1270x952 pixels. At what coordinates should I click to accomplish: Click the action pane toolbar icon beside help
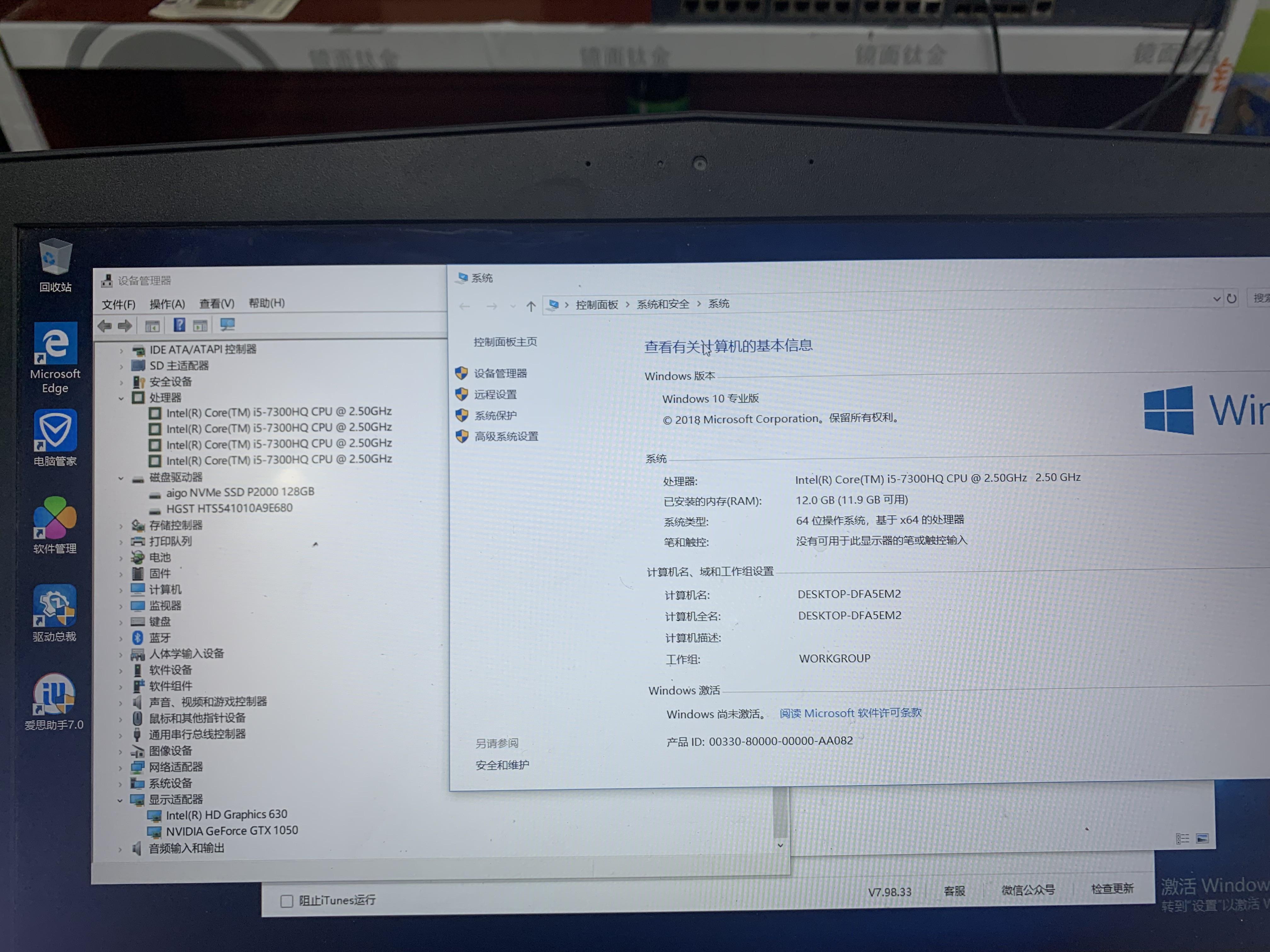(200, 326)
